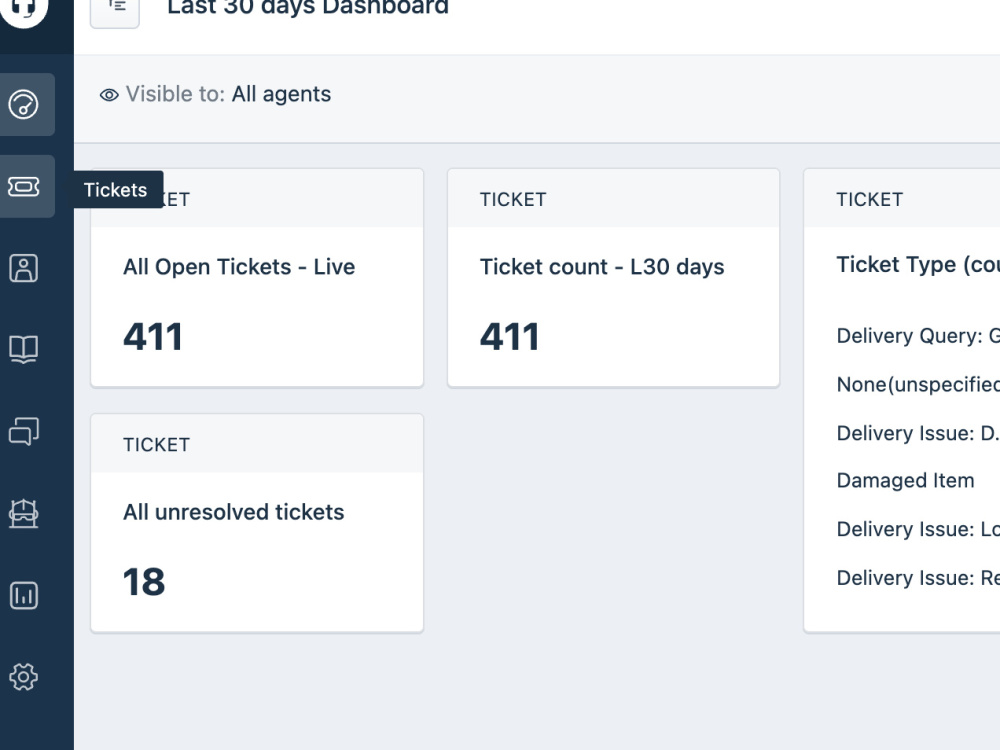Screen dimensions: 1000x750
Task: Open the All Open Tickets - Live widget
Action: pos(257,278)
